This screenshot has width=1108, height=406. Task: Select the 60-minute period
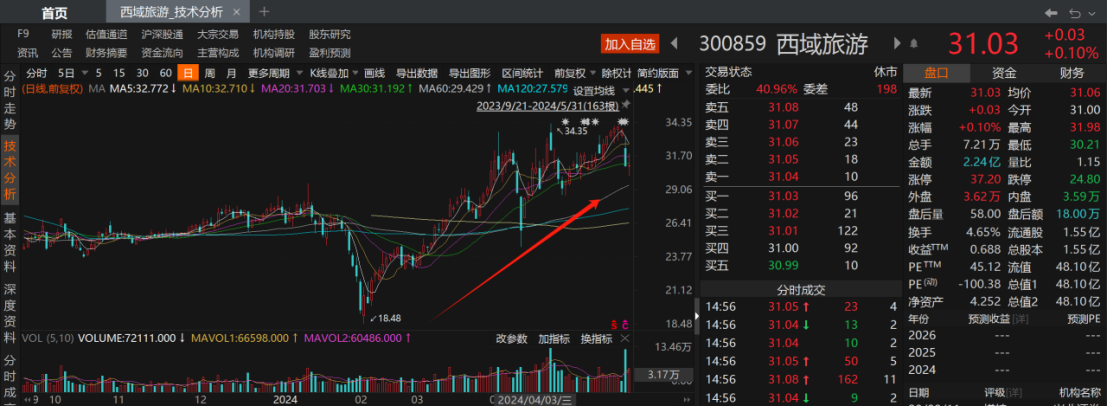pos(165,73)
